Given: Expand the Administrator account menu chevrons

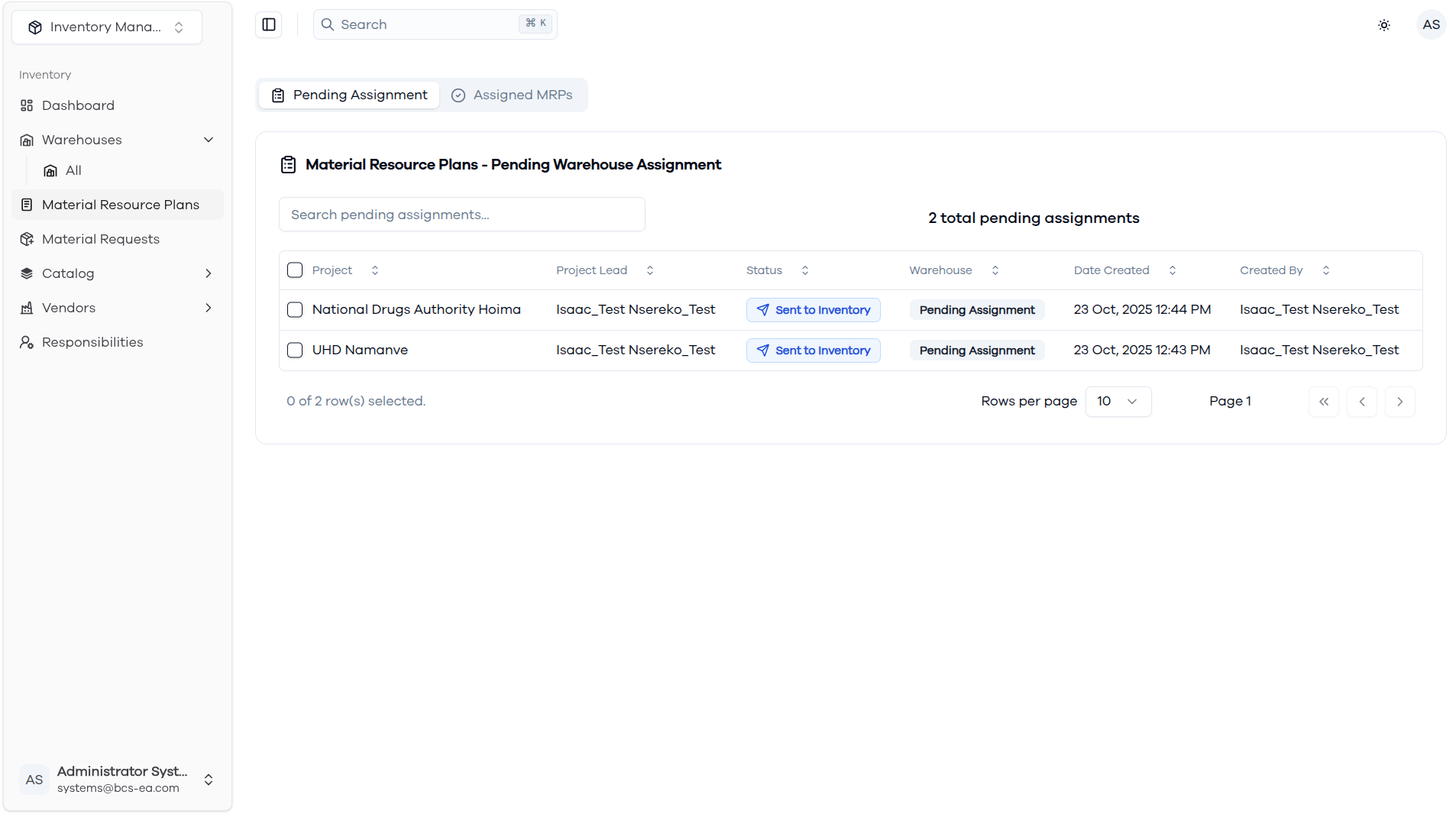Looking at the screenshot, I should pyautogui.click(x=209, y=780).
